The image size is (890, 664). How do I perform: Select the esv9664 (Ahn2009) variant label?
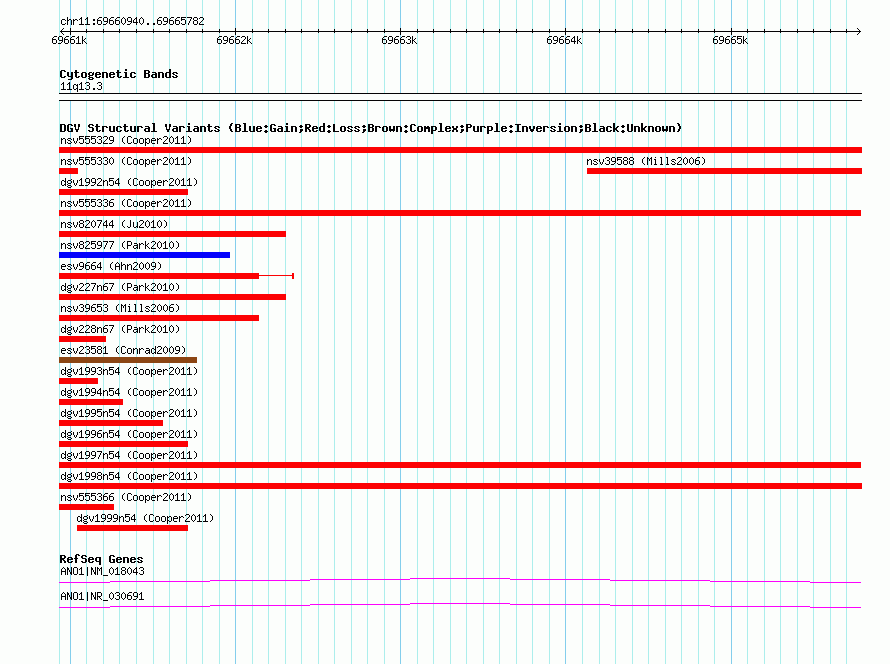pos(111,266)
